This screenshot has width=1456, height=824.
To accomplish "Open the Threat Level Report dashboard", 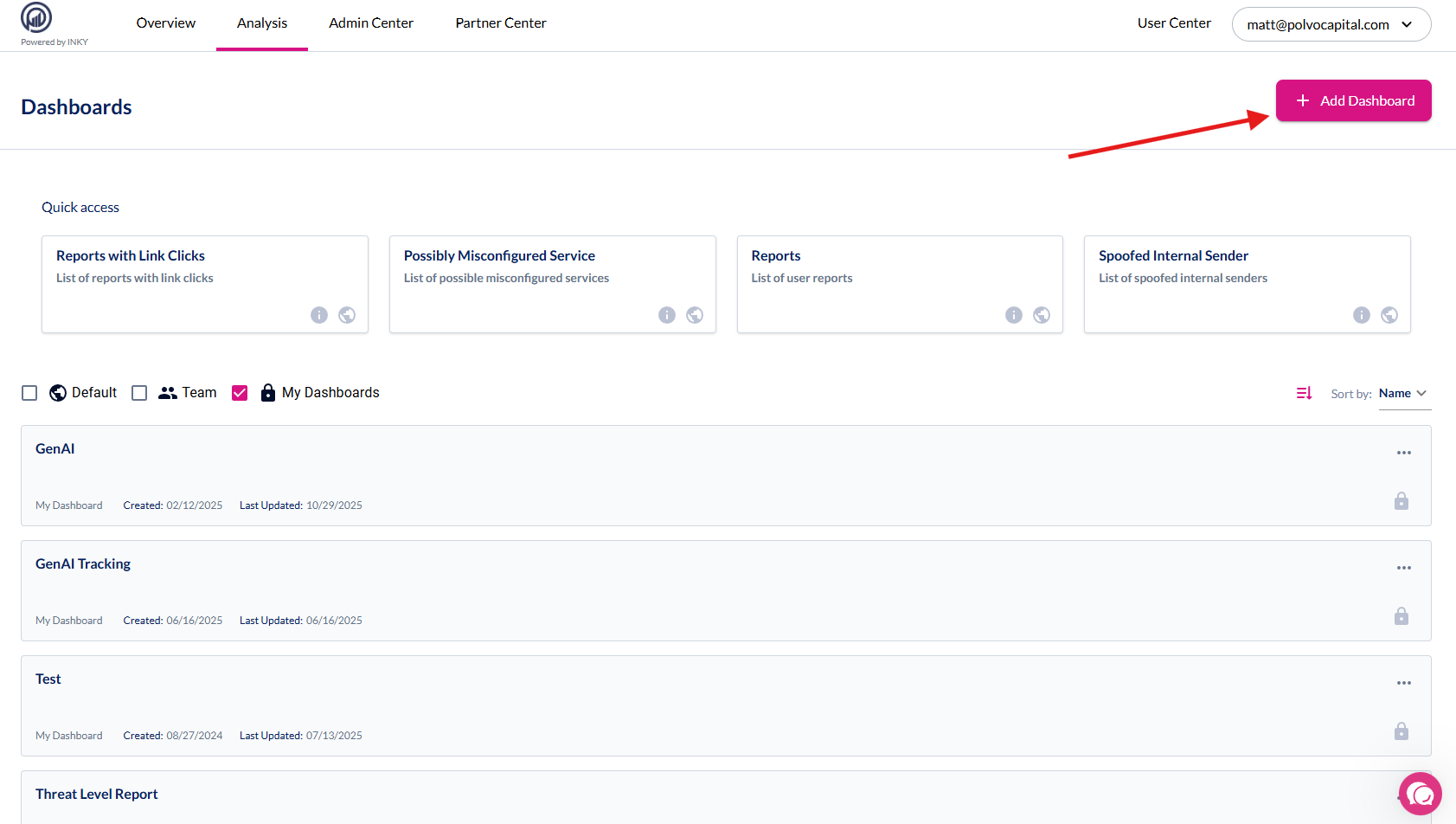I will click(726, 797).
